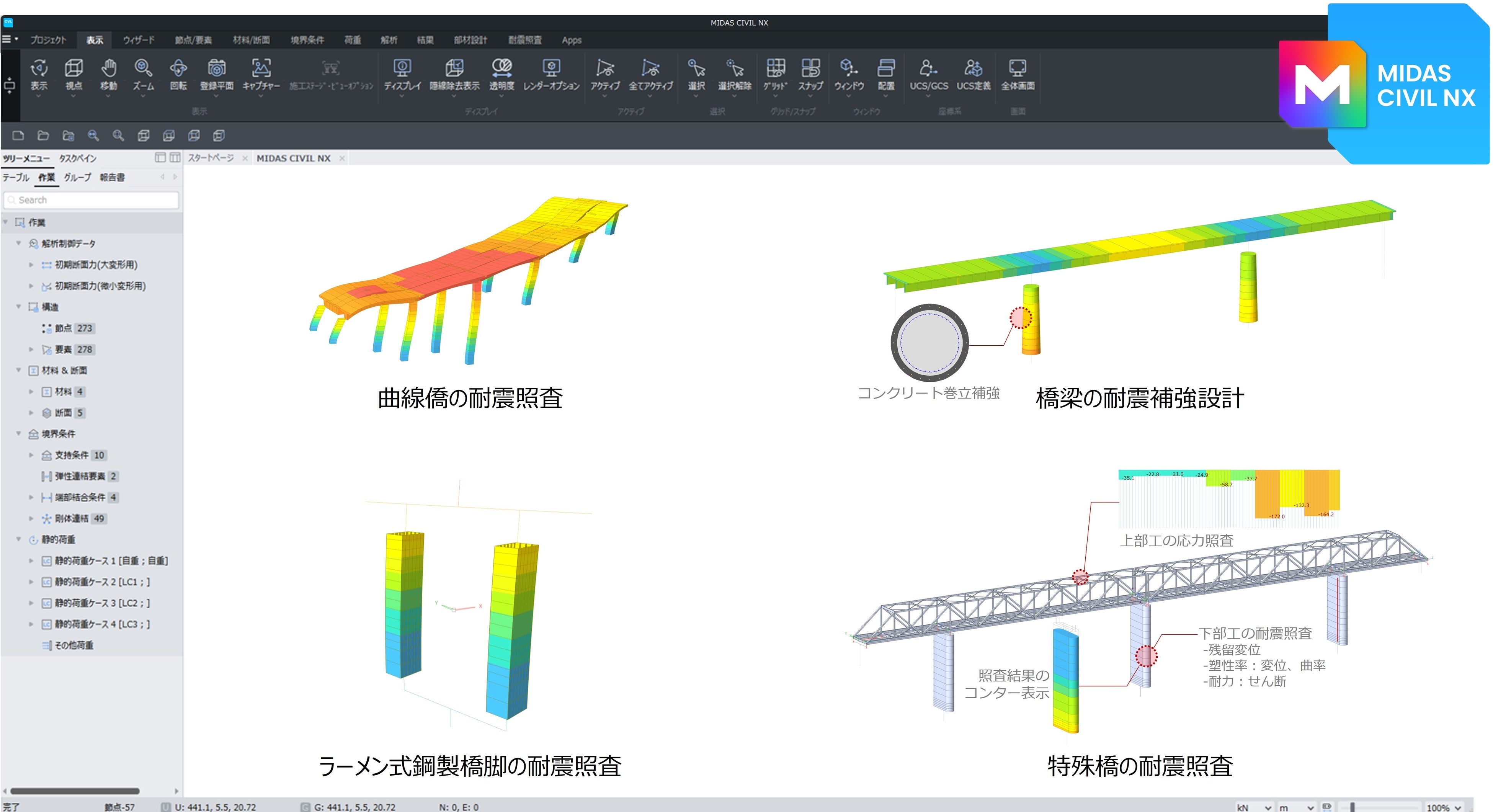Open the UCS定義 definition tool
Image resolution: width=1493 pixels, height=812 pixels.
click(973, 69)
